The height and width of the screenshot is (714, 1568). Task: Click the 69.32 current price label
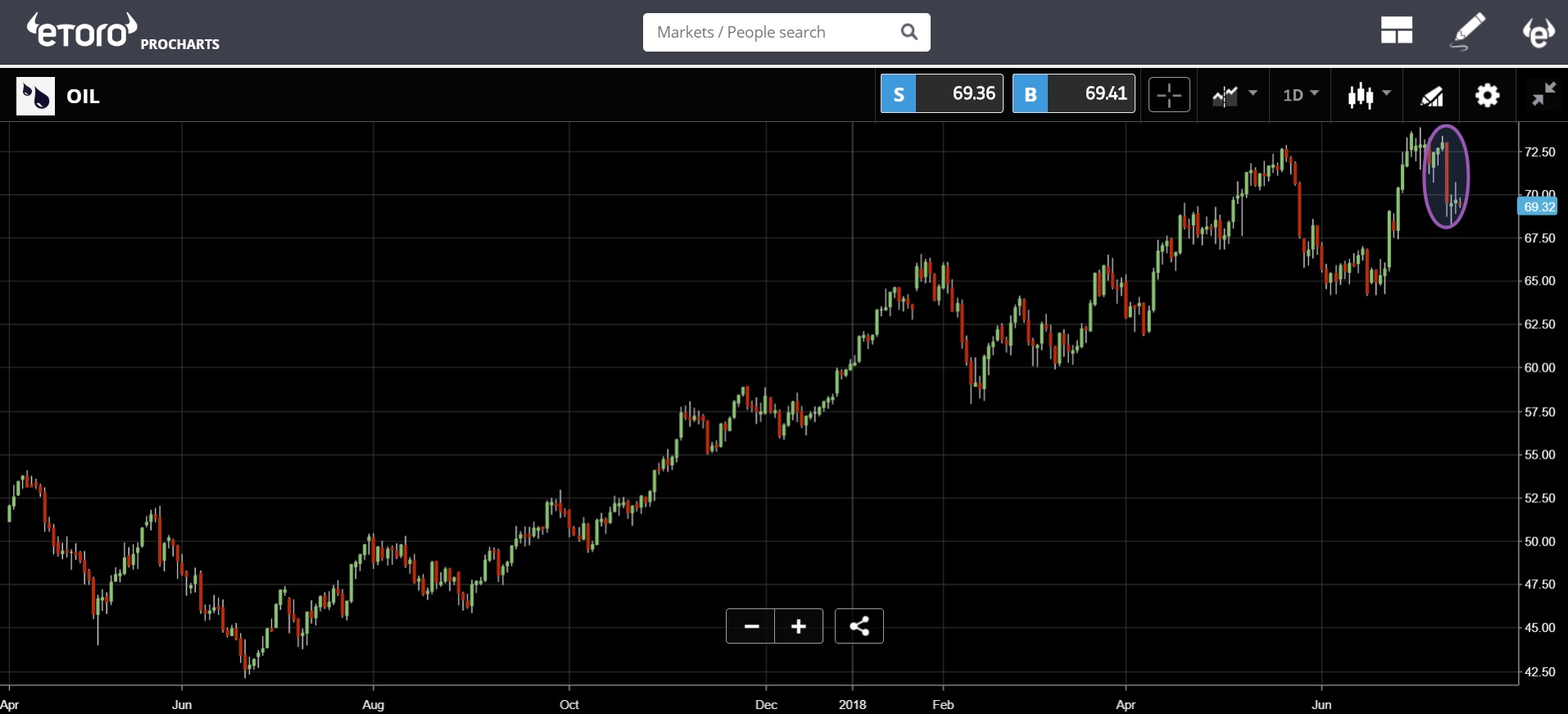[1538, 207]
